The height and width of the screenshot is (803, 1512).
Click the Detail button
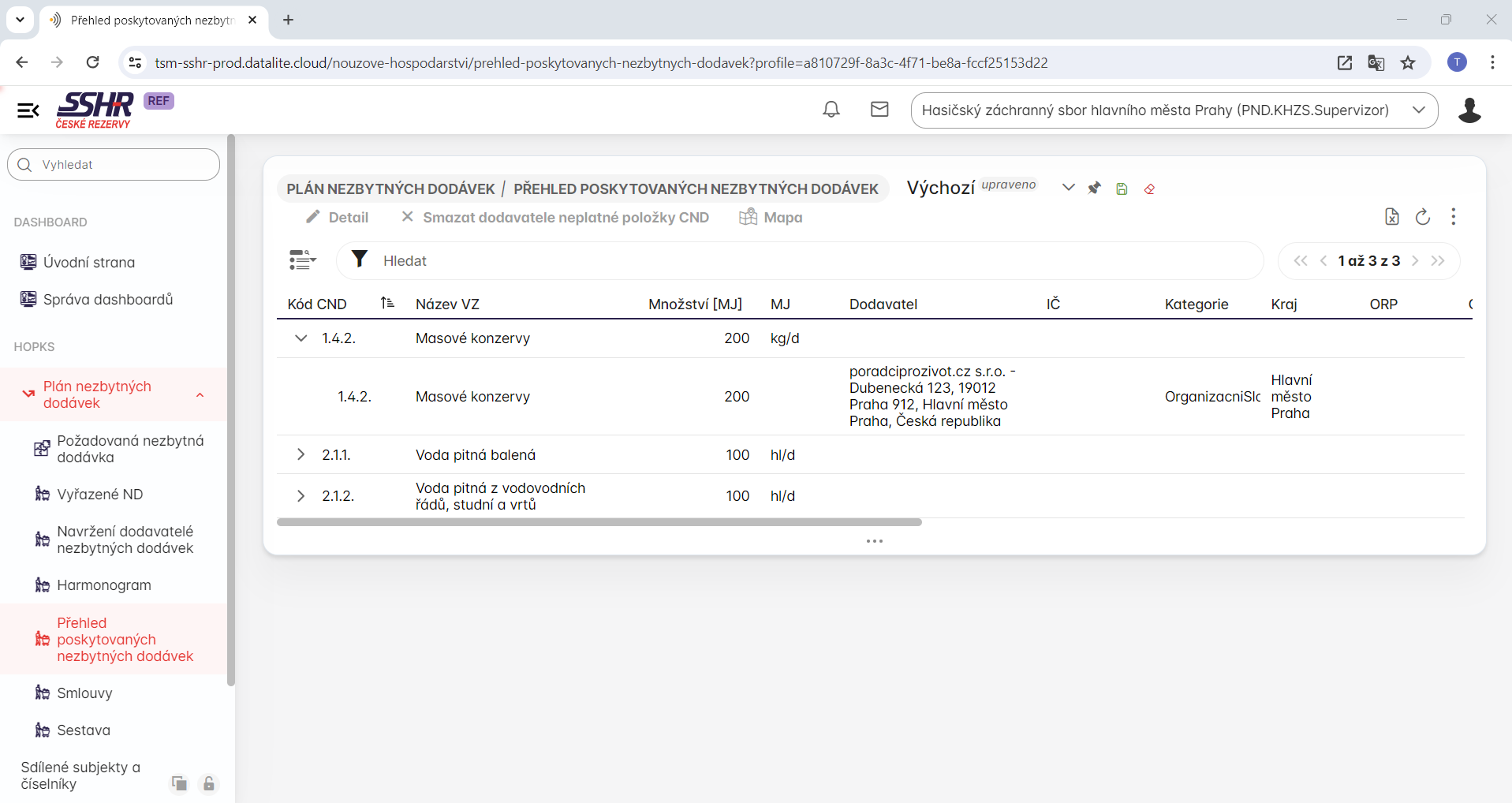point(337,218)
